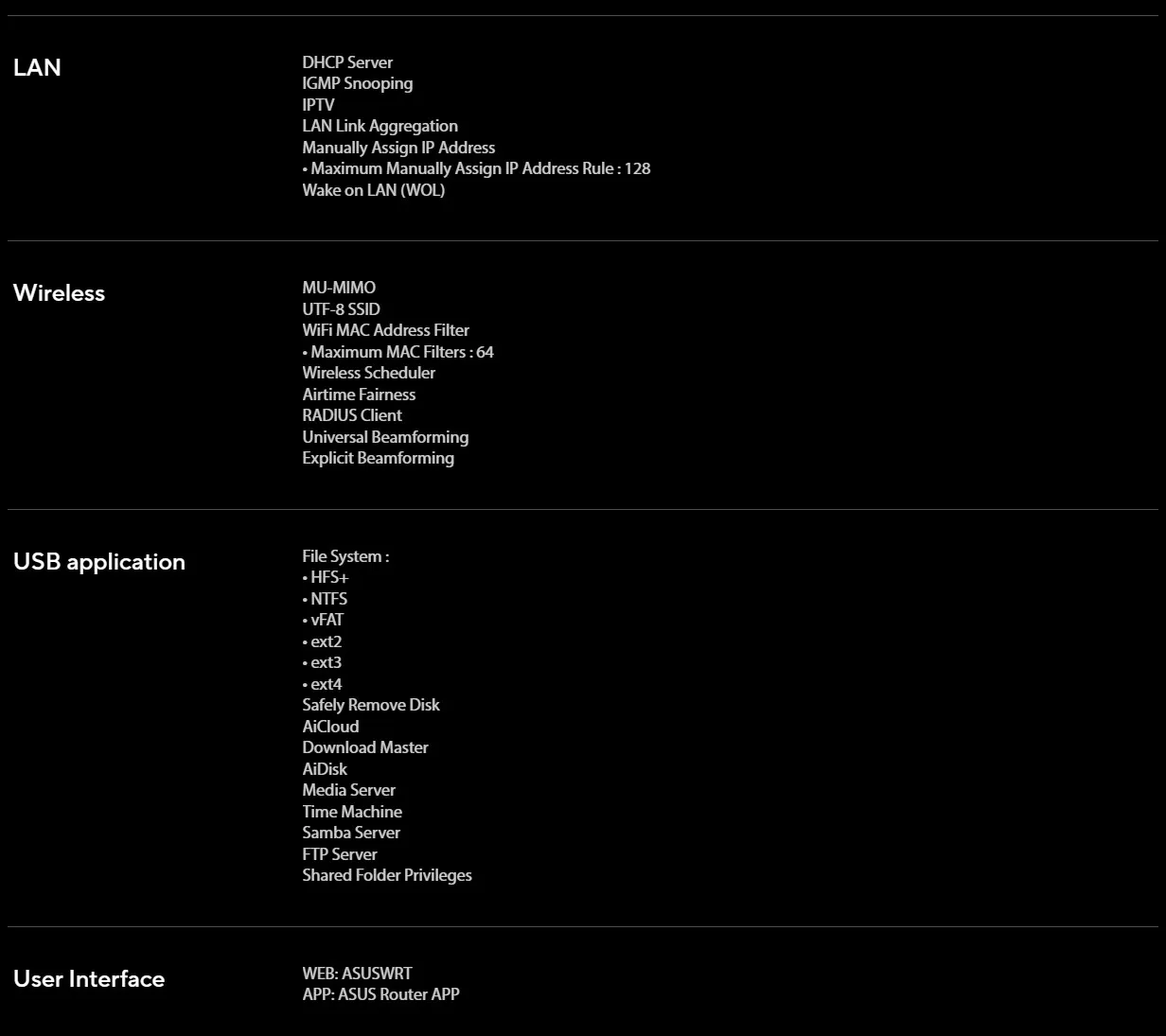This screenshot has width=1166, height=1036.
Task: Click the LAN section heading
Action: [x=37, y=67]
